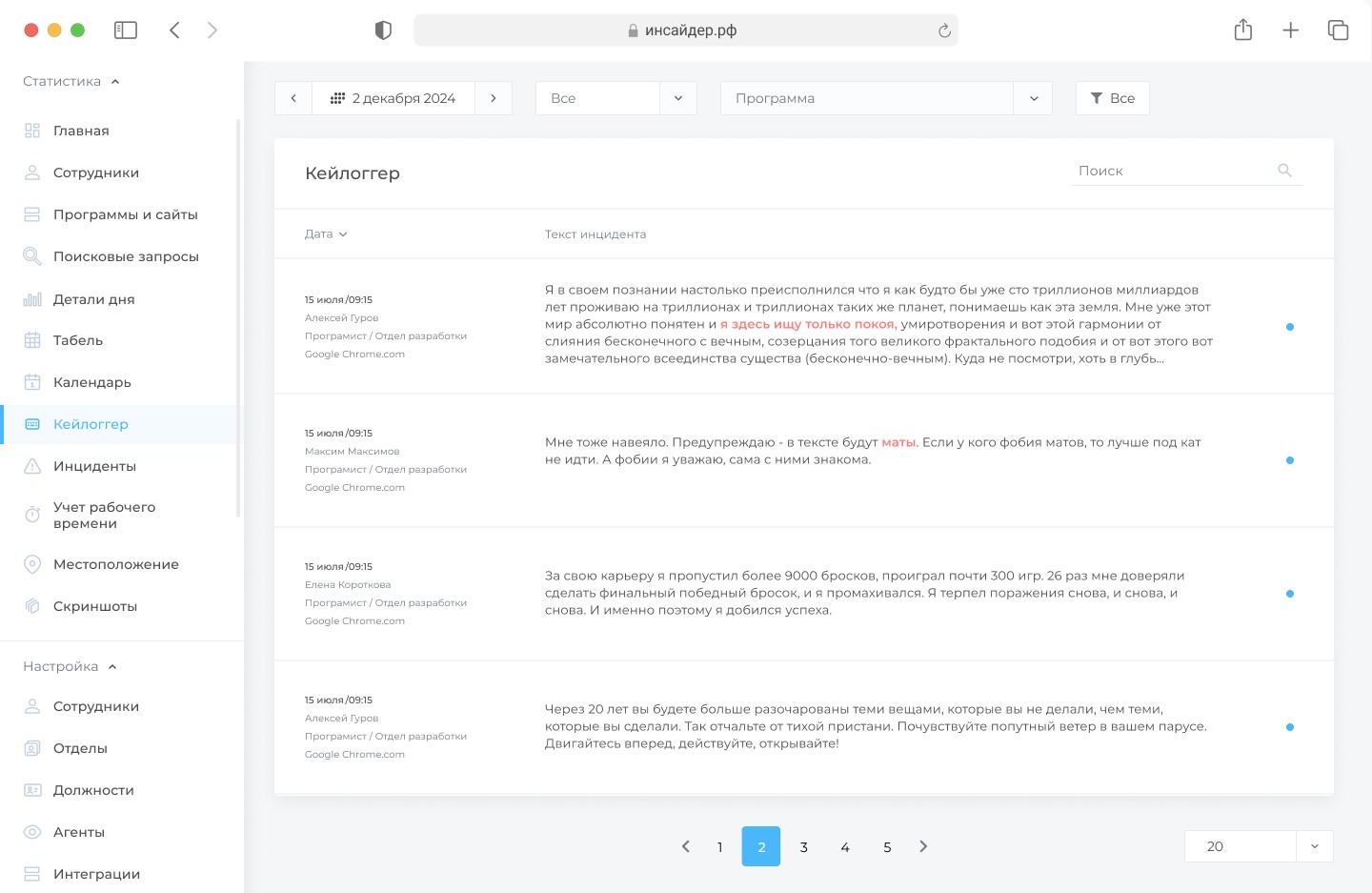The image size is (1372, 893).
Task: Go to previous date with left arrow
Action: coord(293,98)
